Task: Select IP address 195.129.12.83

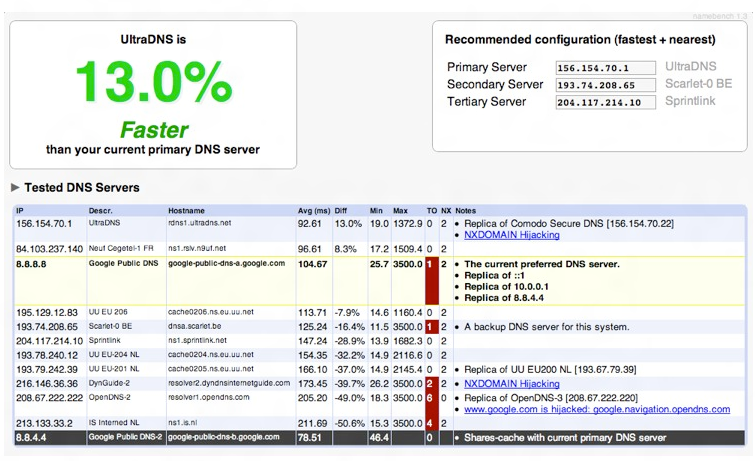Action: (47, 313)
